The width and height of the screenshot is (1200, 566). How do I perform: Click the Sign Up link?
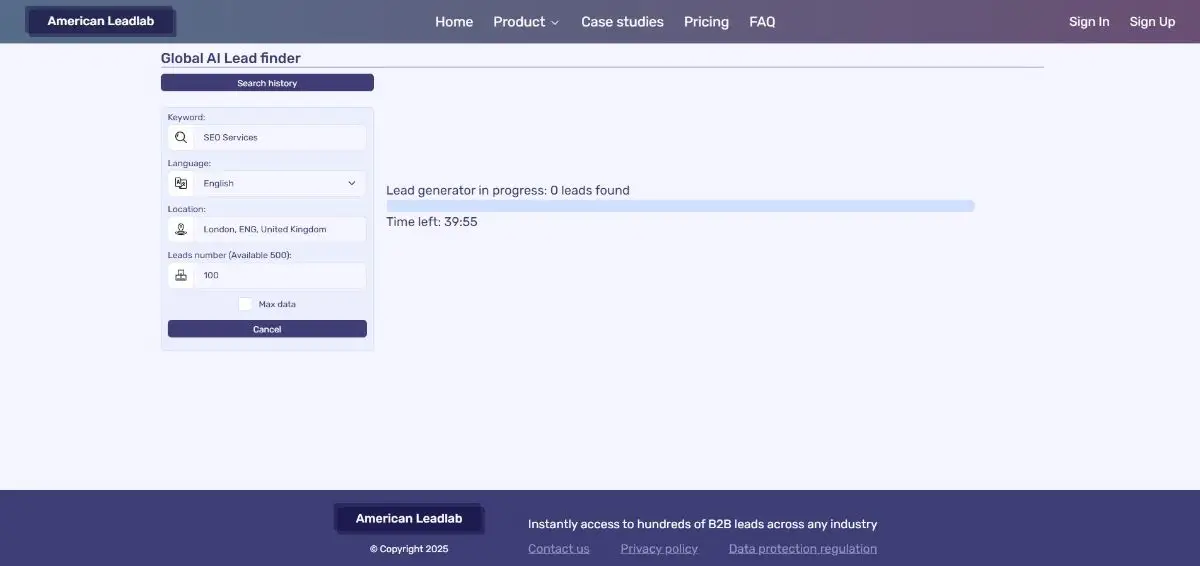point(1152,22)
